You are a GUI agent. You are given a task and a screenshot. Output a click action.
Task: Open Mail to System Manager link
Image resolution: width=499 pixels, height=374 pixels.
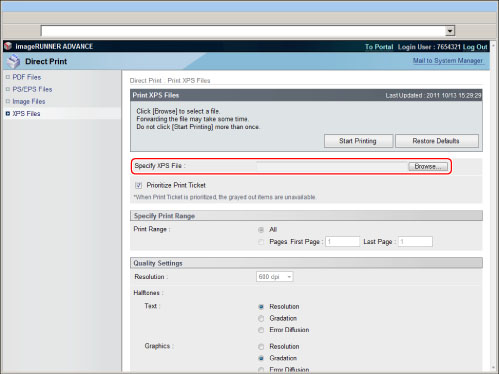448,61
